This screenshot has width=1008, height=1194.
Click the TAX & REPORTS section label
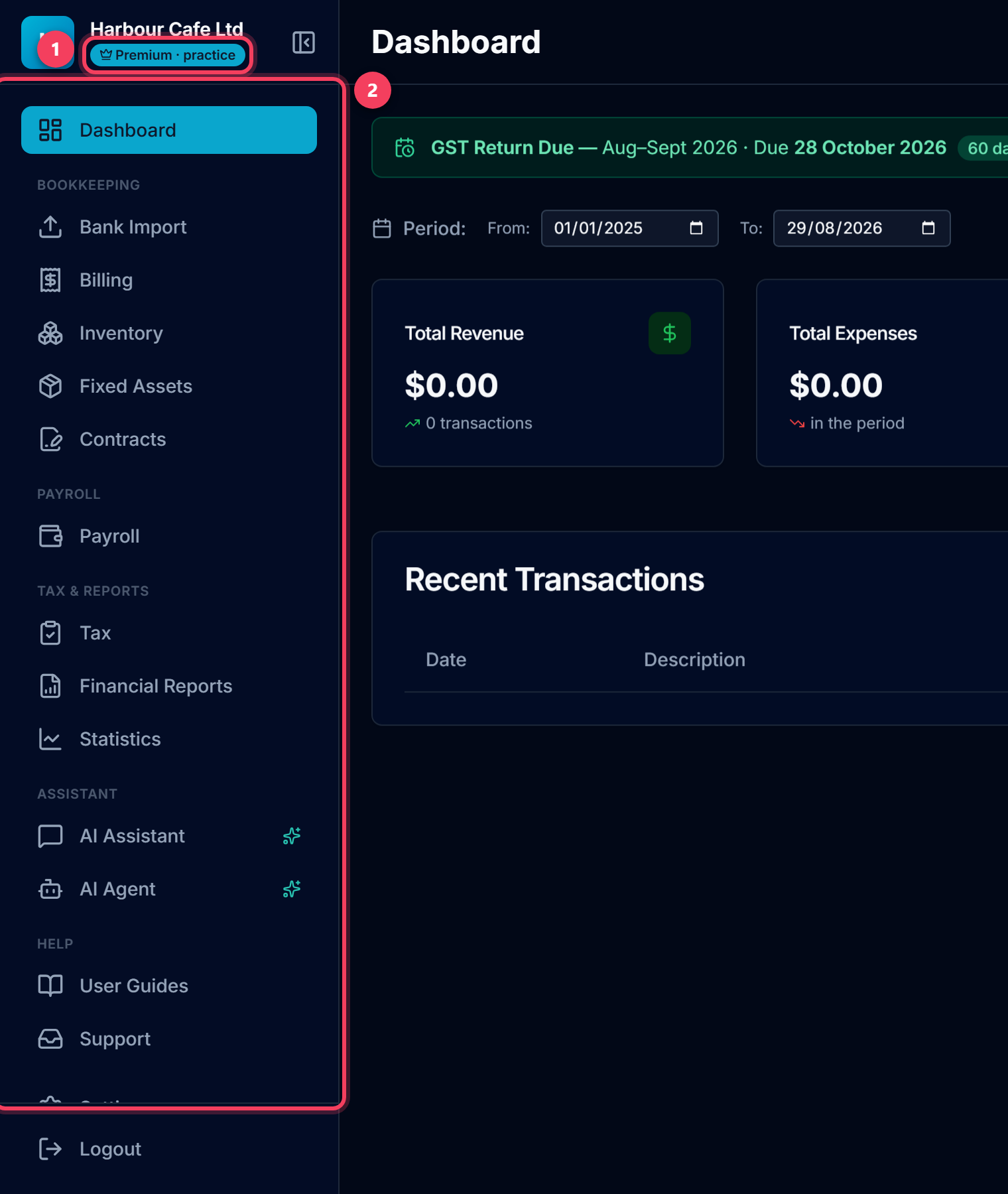(93, 591)
